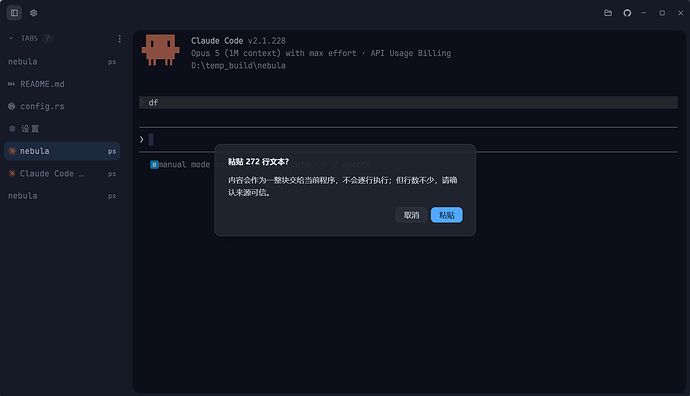Screen dimensions: 690x396
Task: Click the Claude icon on active nebula tab
Action: click(12, 151)
